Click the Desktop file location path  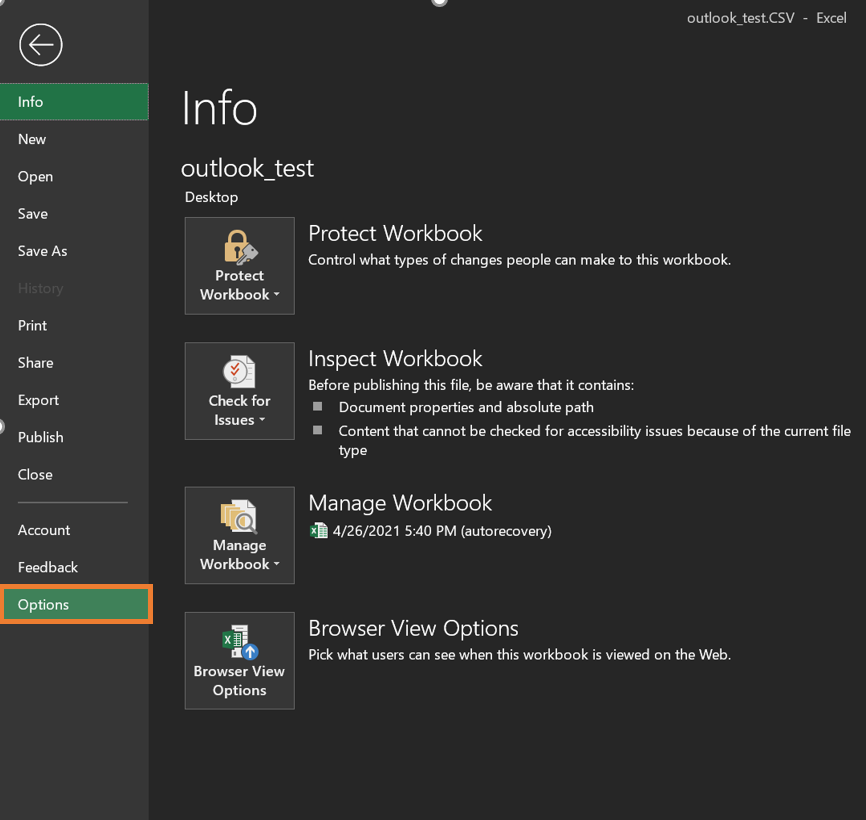[x=211, y=197]
